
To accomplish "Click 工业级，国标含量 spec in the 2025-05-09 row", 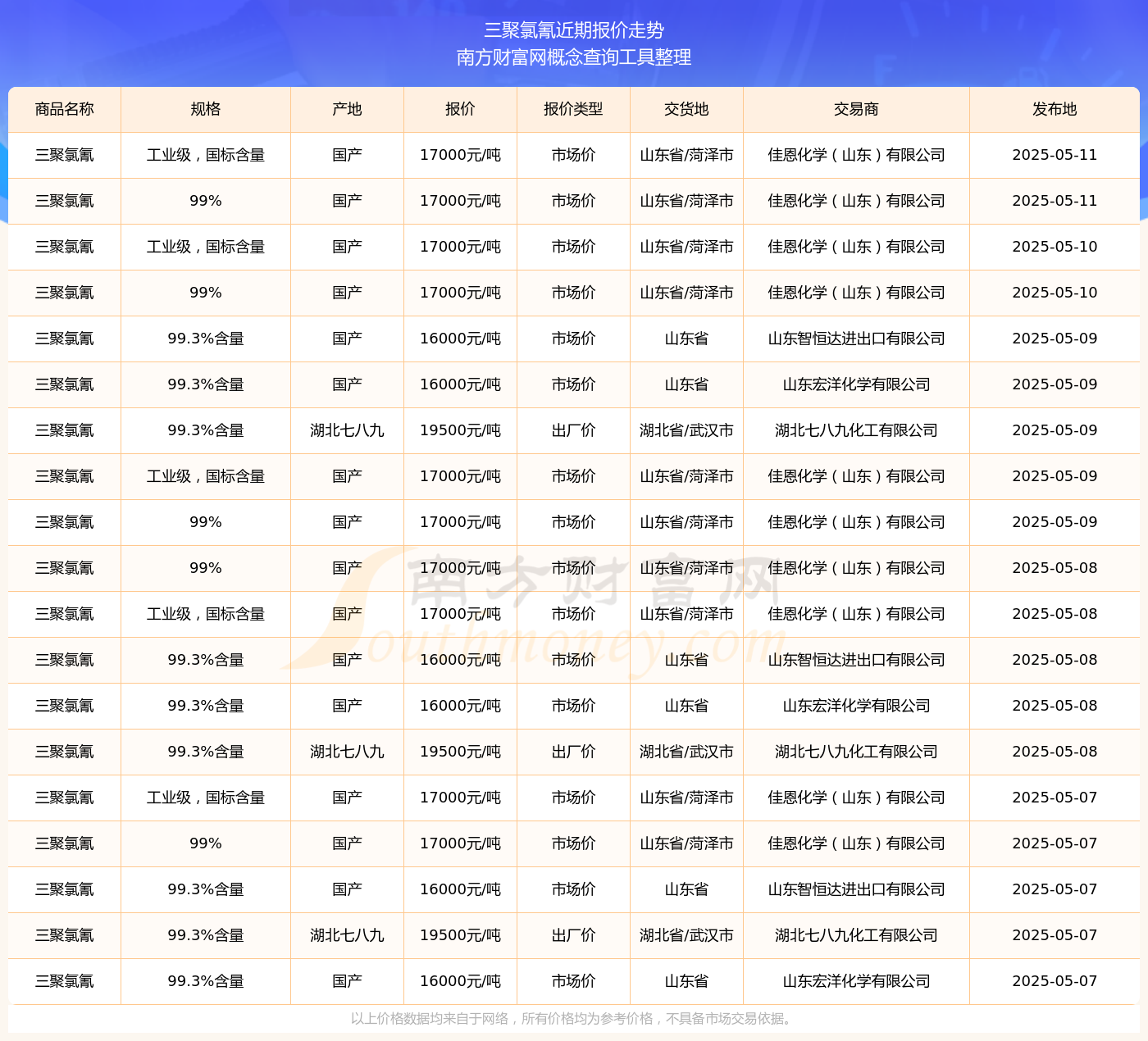I will click(x=206, y=476).
